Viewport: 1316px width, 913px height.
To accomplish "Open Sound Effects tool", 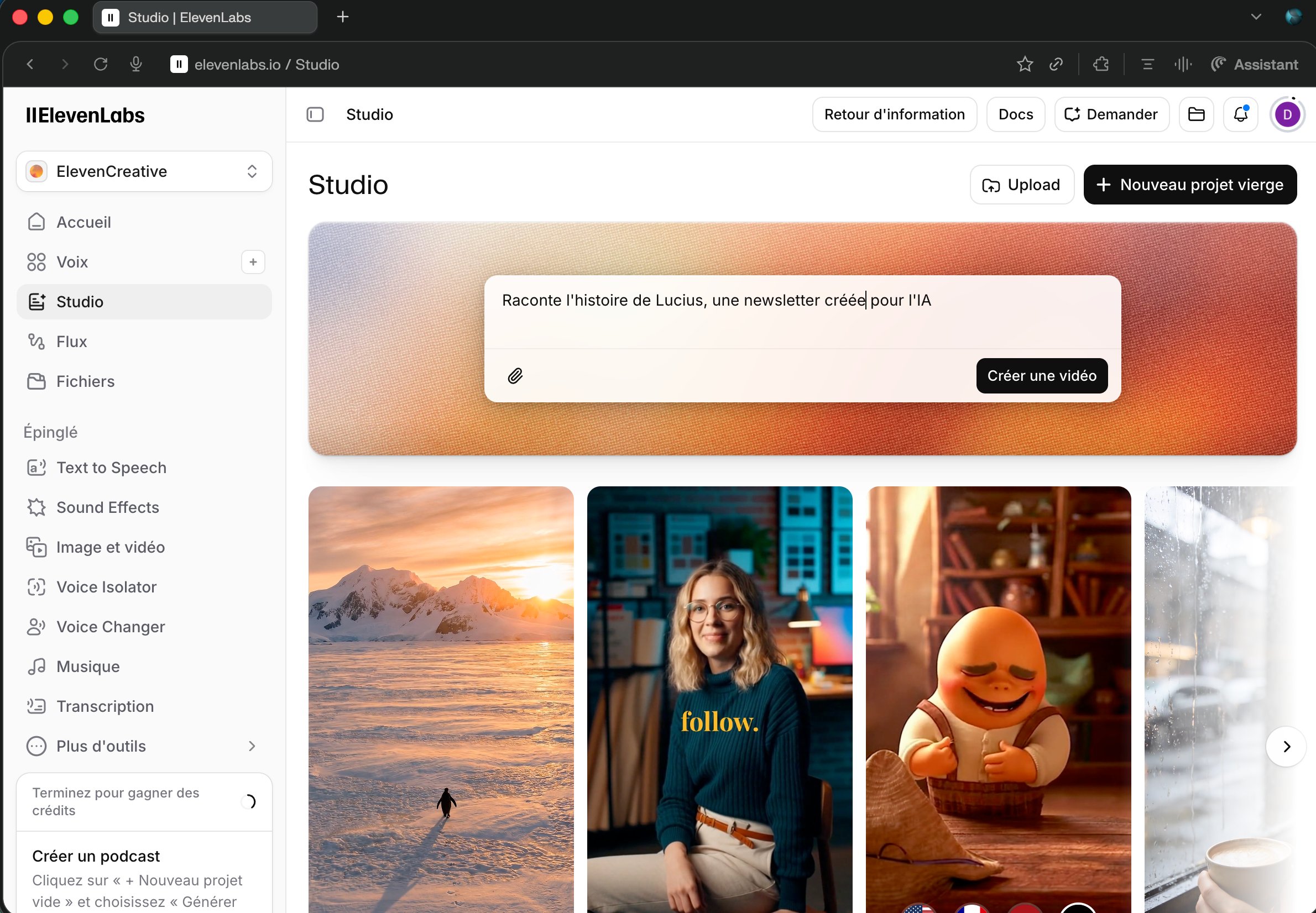I will 144,507.
